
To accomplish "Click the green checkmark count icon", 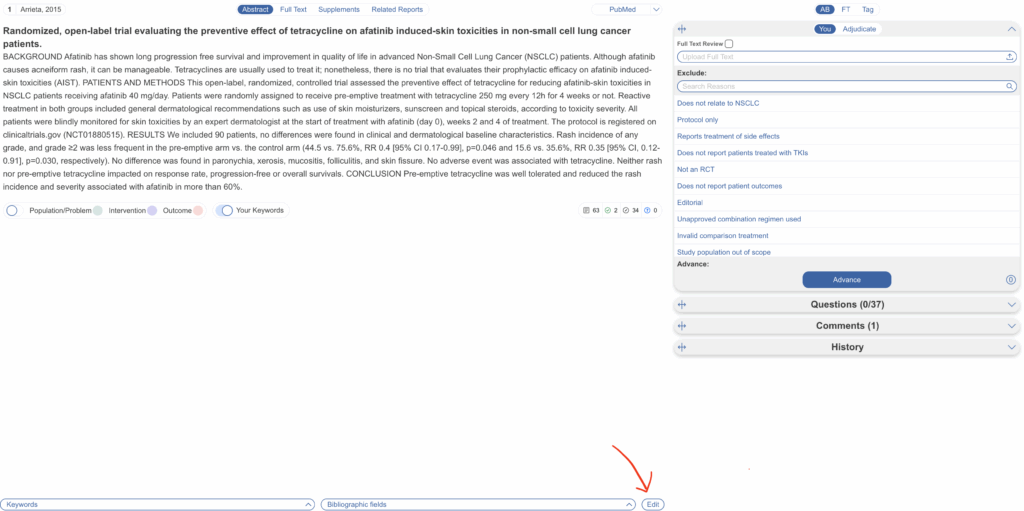I will (x=608, y=211).
